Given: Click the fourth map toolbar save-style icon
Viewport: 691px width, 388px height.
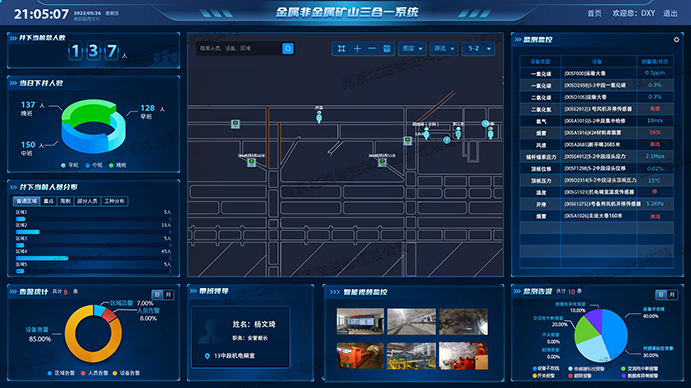Looking at the screenshot, I should tap(386, 48).
